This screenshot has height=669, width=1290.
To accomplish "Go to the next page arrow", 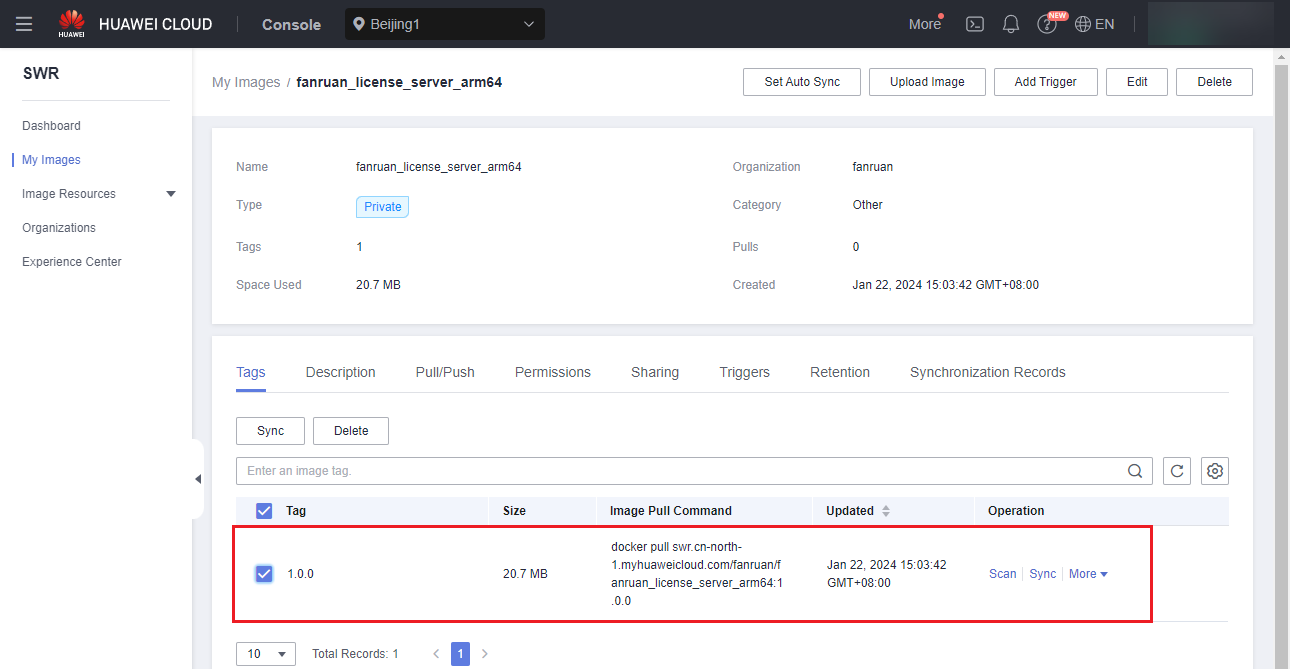I will click(485, 654).
